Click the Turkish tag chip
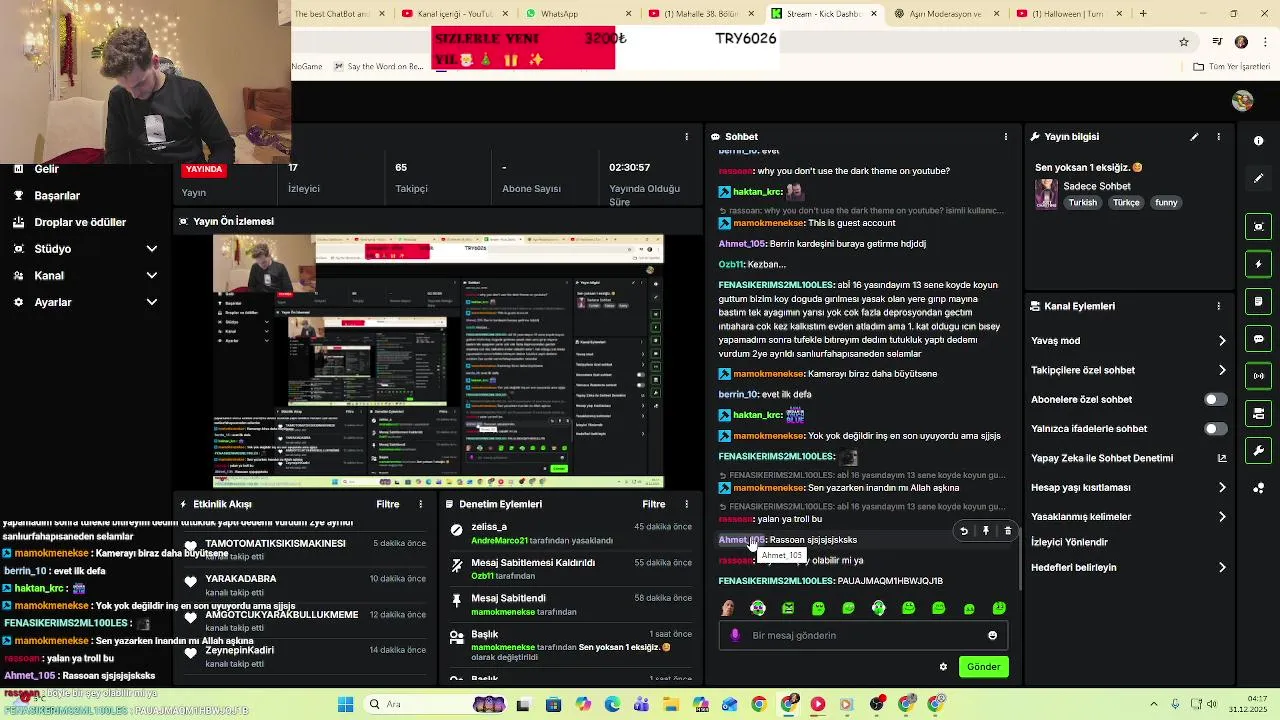1280x720 pixels. [x=1082, y=203]
